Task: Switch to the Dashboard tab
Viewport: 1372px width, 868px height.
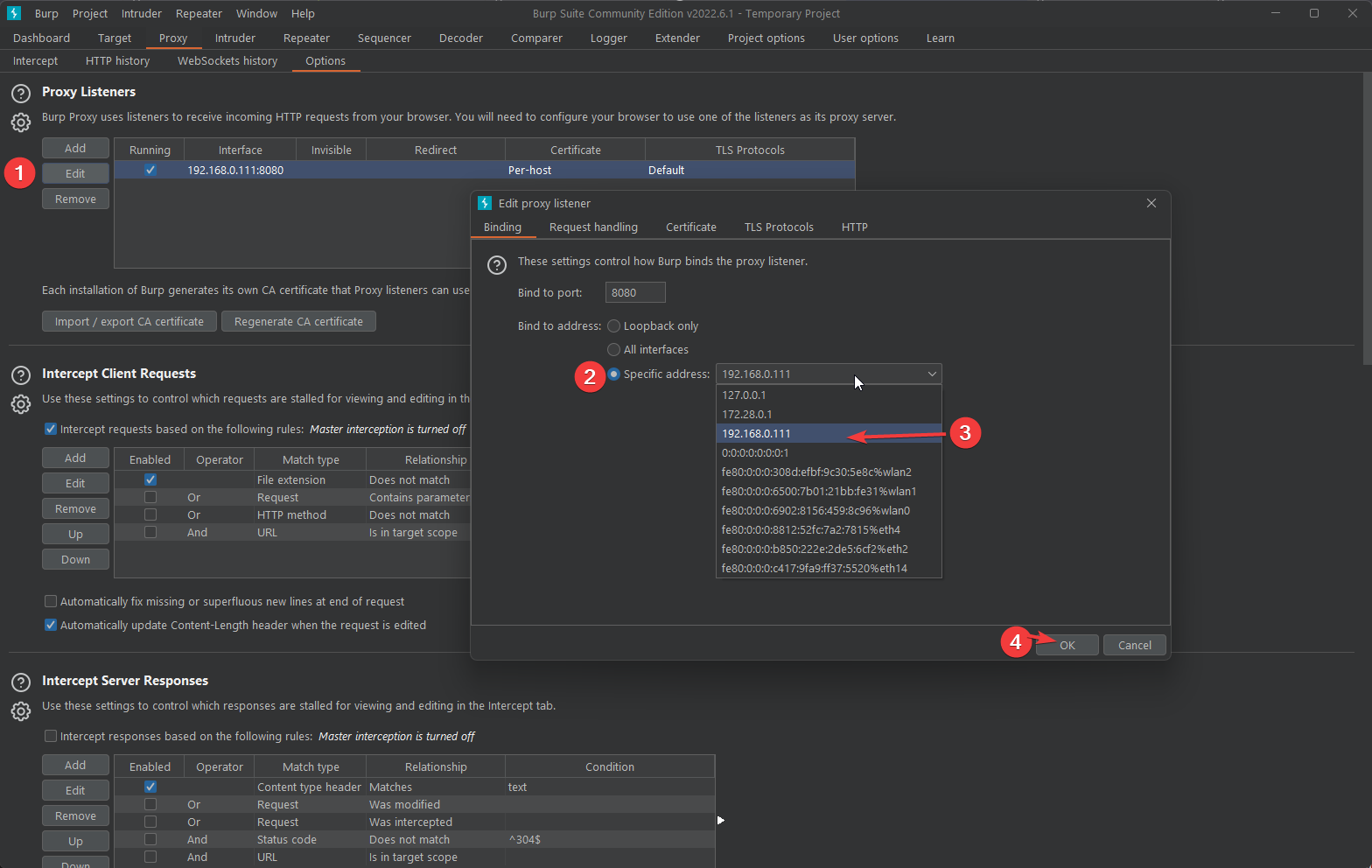Action: [41, 38]
